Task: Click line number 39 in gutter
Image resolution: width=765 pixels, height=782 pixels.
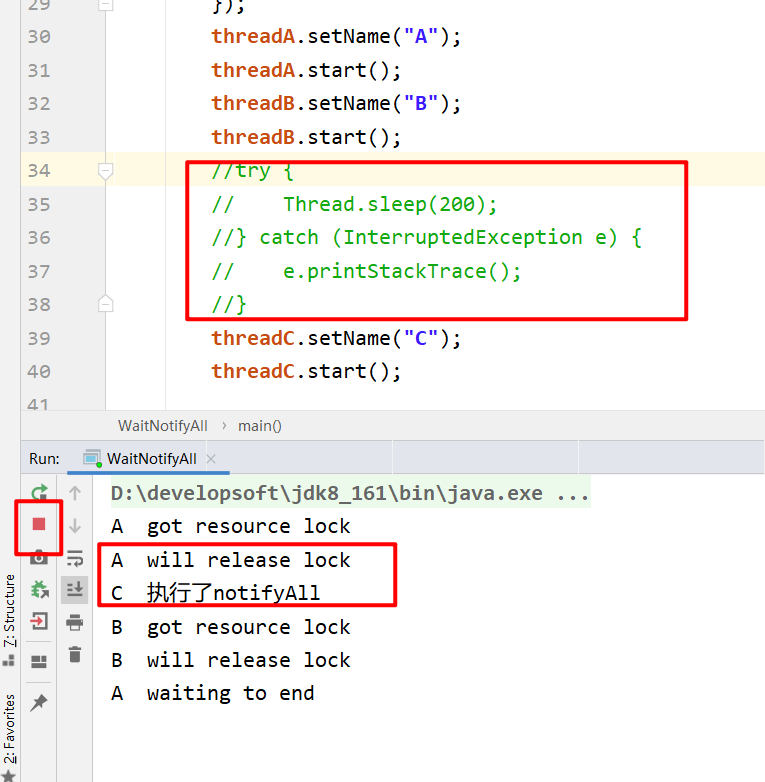Action: click(39, 339)
